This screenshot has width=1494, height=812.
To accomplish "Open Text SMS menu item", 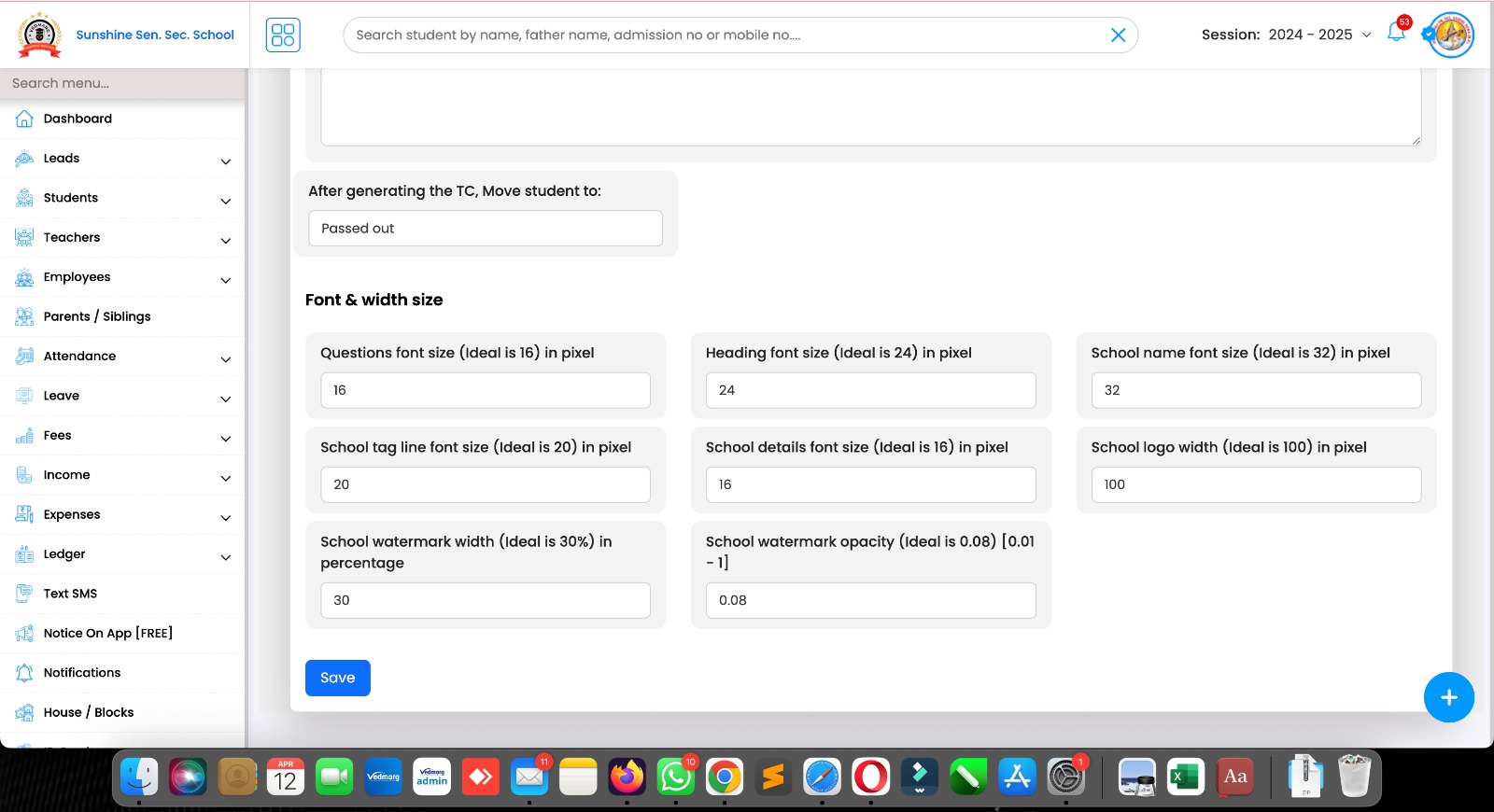I will [122, 594].
